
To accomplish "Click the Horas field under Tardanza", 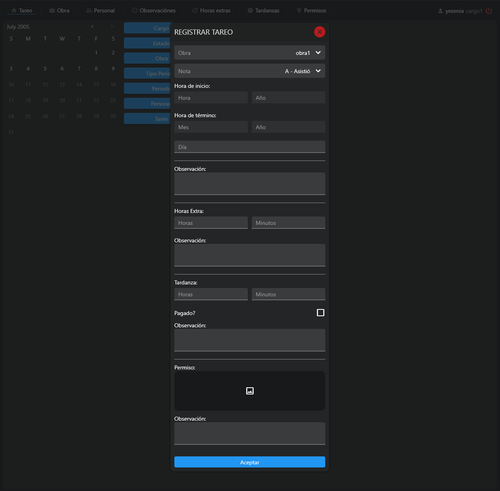I will pos(211,294).
